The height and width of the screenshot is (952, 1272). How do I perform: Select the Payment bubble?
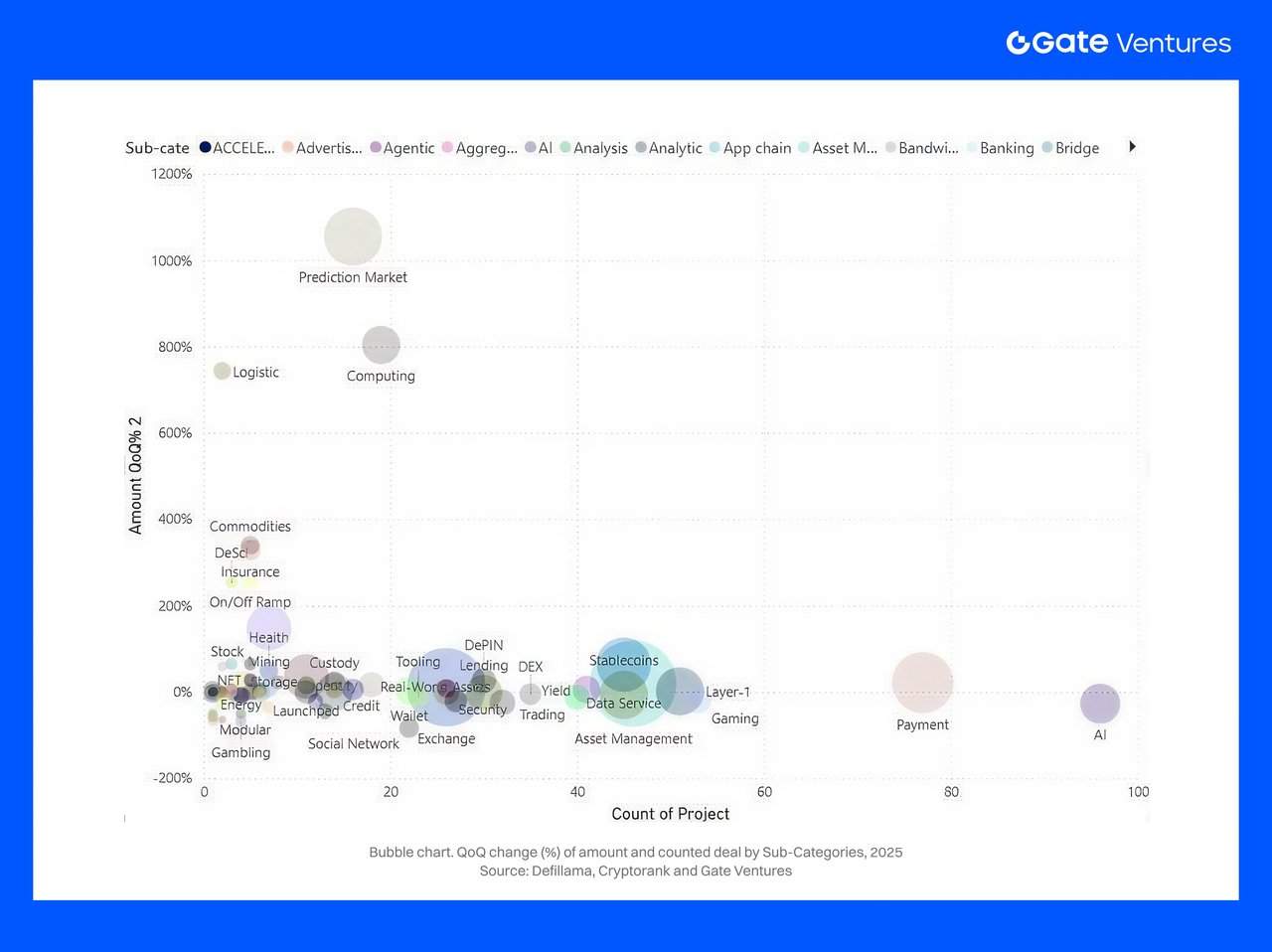click(922, 683)
